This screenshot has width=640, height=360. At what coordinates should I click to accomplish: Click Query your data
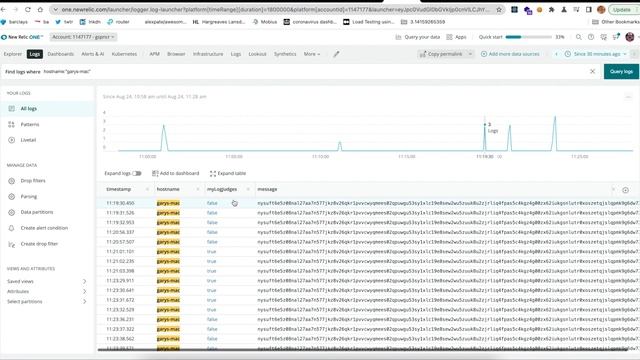point(418,37)
